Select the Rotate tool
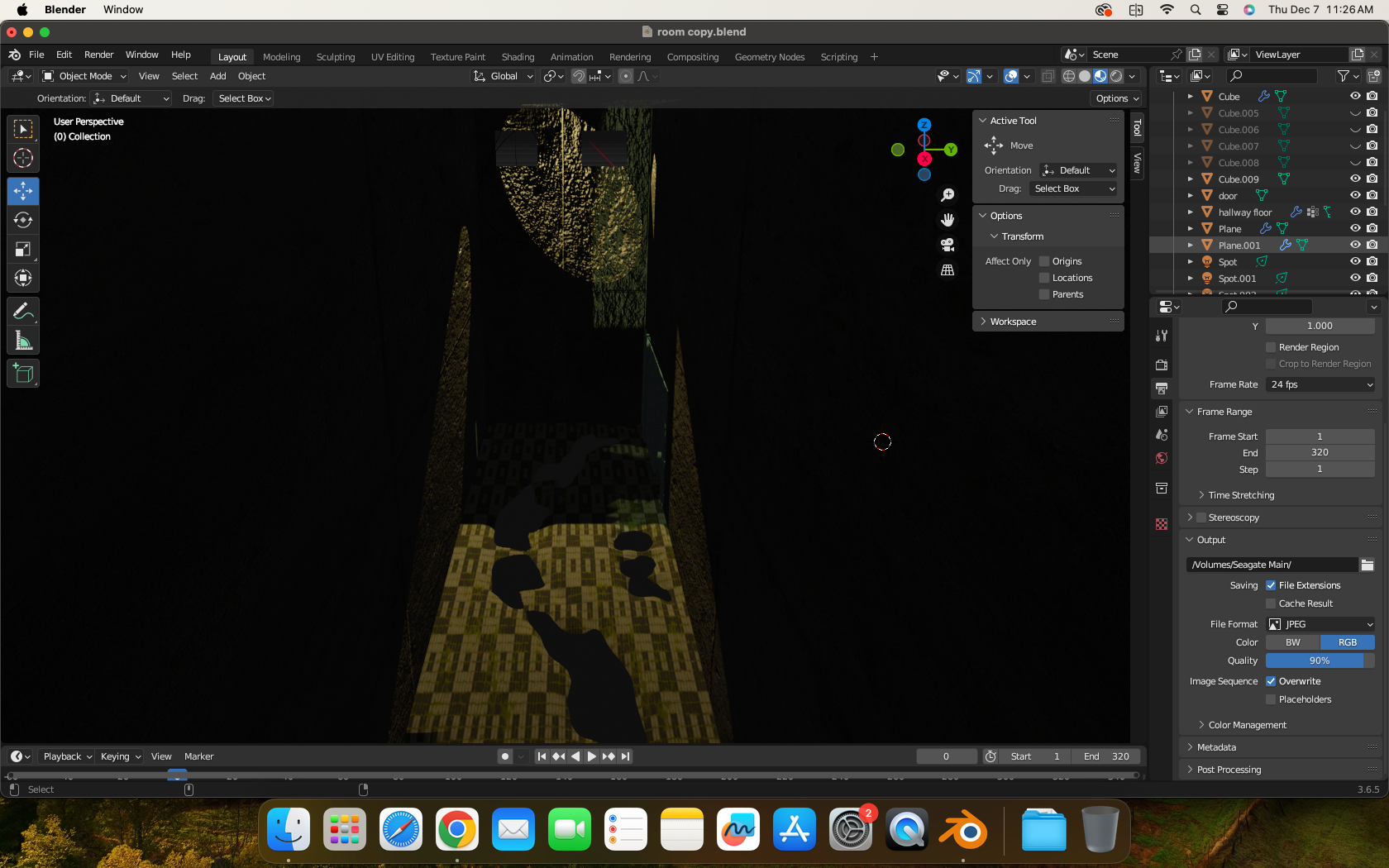This screenshot has width=1389, height=868. pos(23,220)
